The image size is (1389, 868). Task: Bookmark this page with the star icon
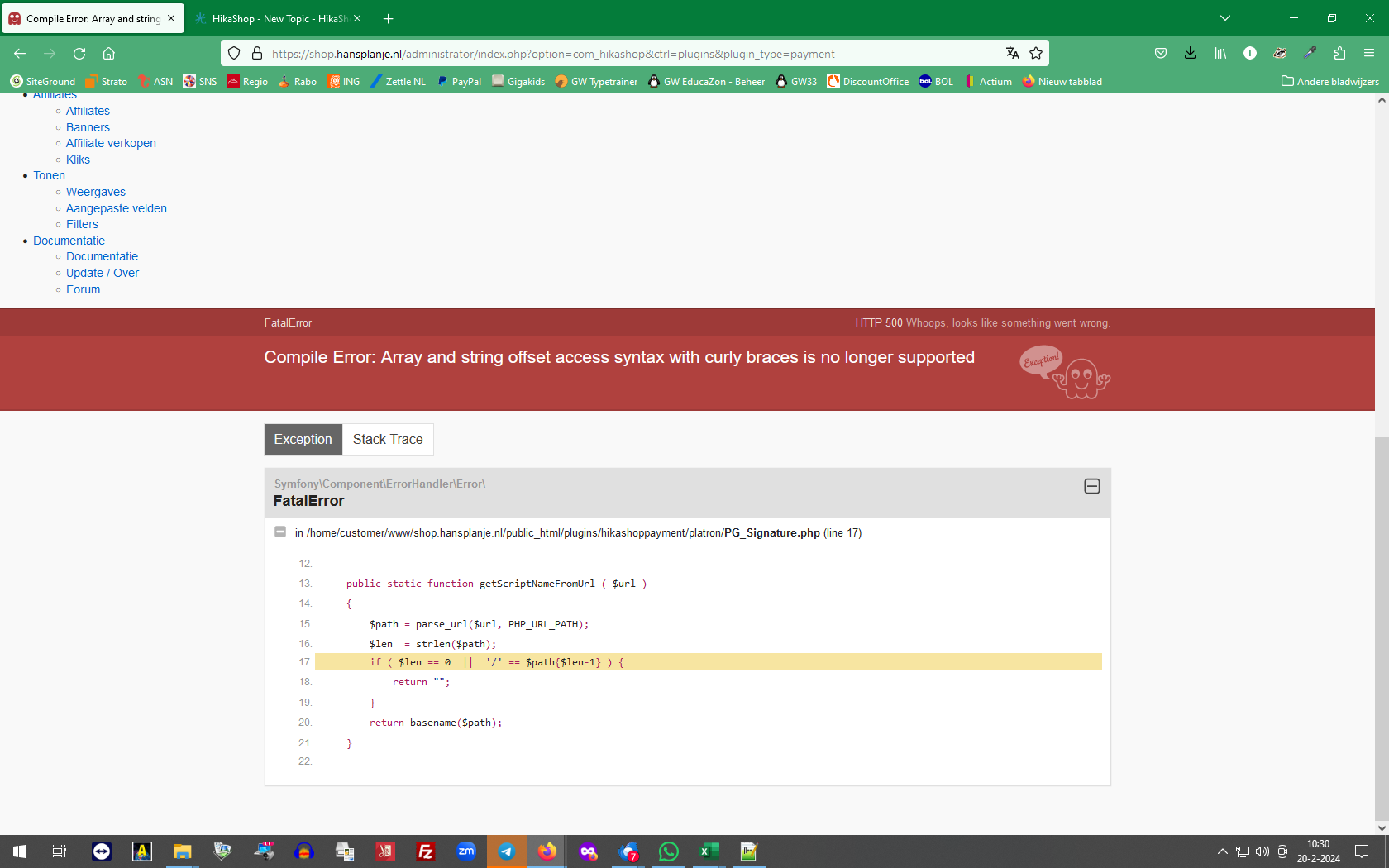tap(1036, 53)
